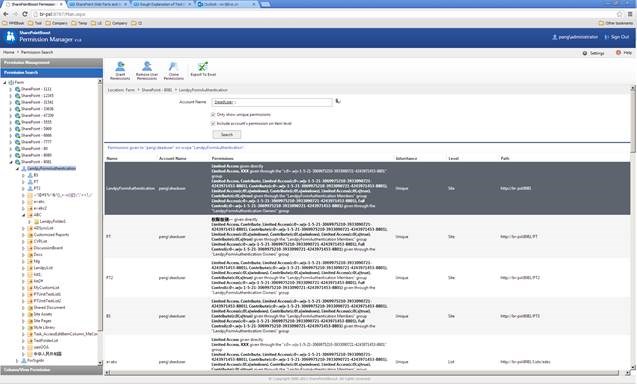
Task: Click the main content vertical scrollbar
Action: click(x=633, y=228)
